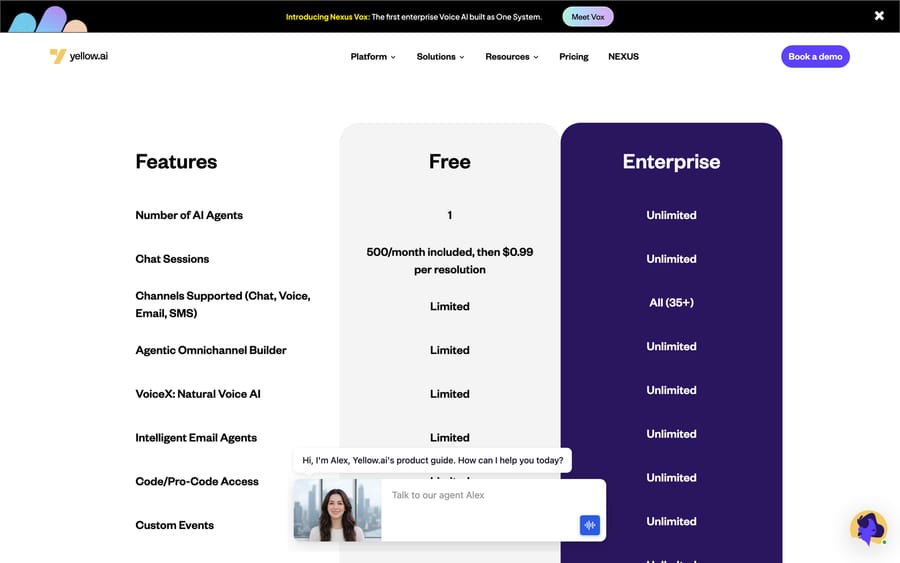
Task: Close the Nexus Vox announcement banner
Action: [x=879, y=15]
